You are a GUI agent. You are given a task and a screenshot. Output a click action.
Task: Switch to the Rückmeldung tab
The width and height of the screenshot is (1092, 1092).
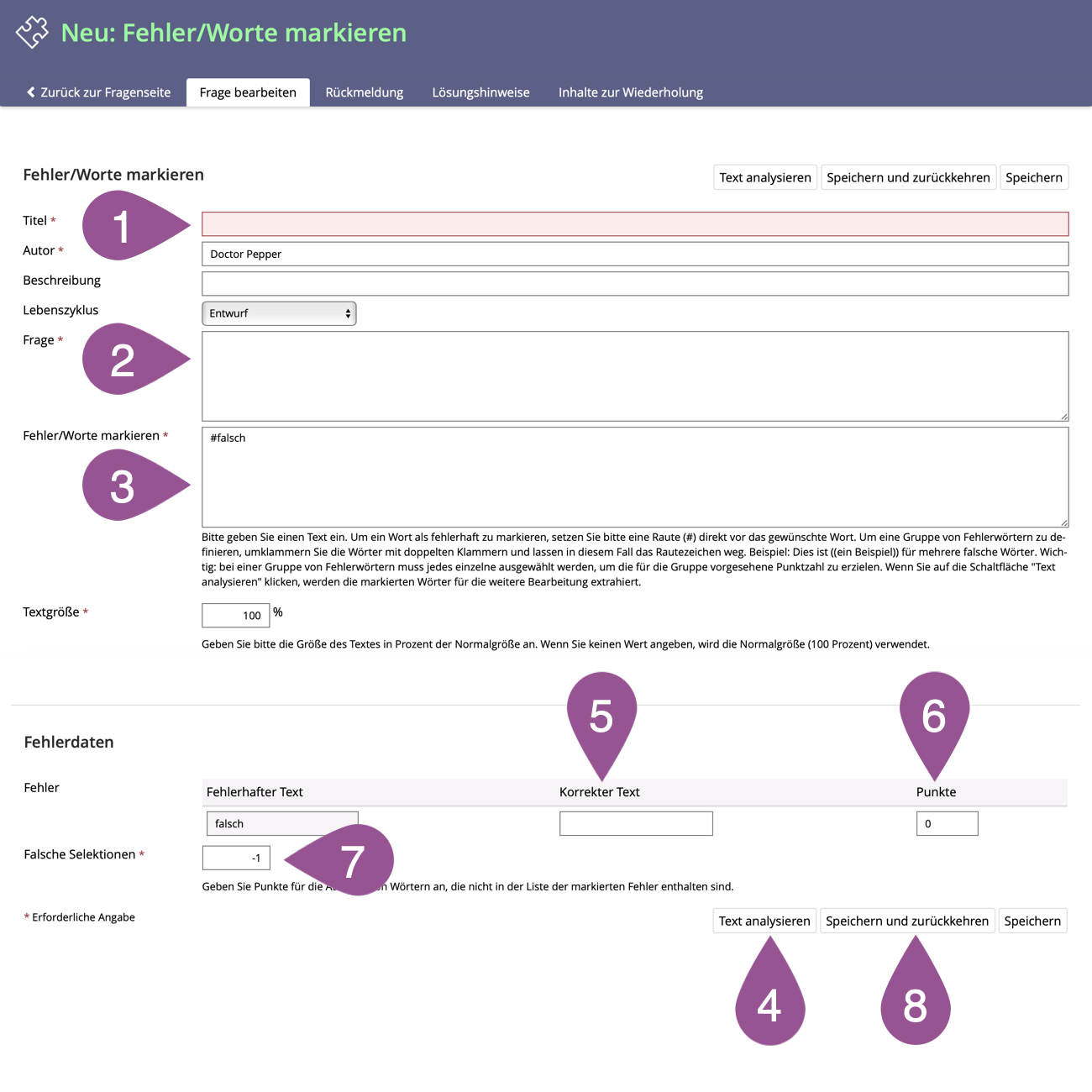(364, 92)
